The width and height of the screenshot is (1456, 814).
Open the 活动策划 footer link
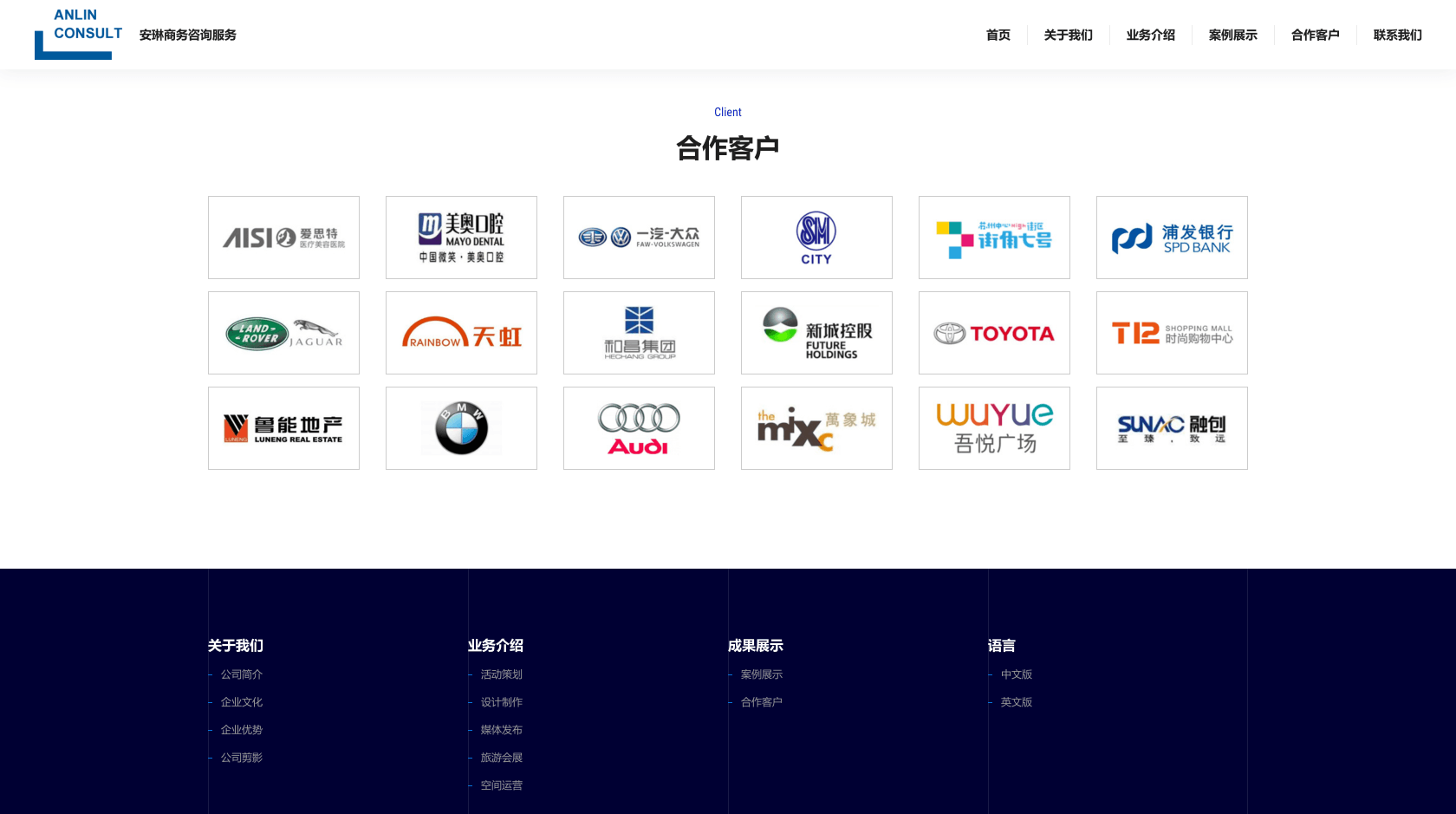click(x=502, y=674)
